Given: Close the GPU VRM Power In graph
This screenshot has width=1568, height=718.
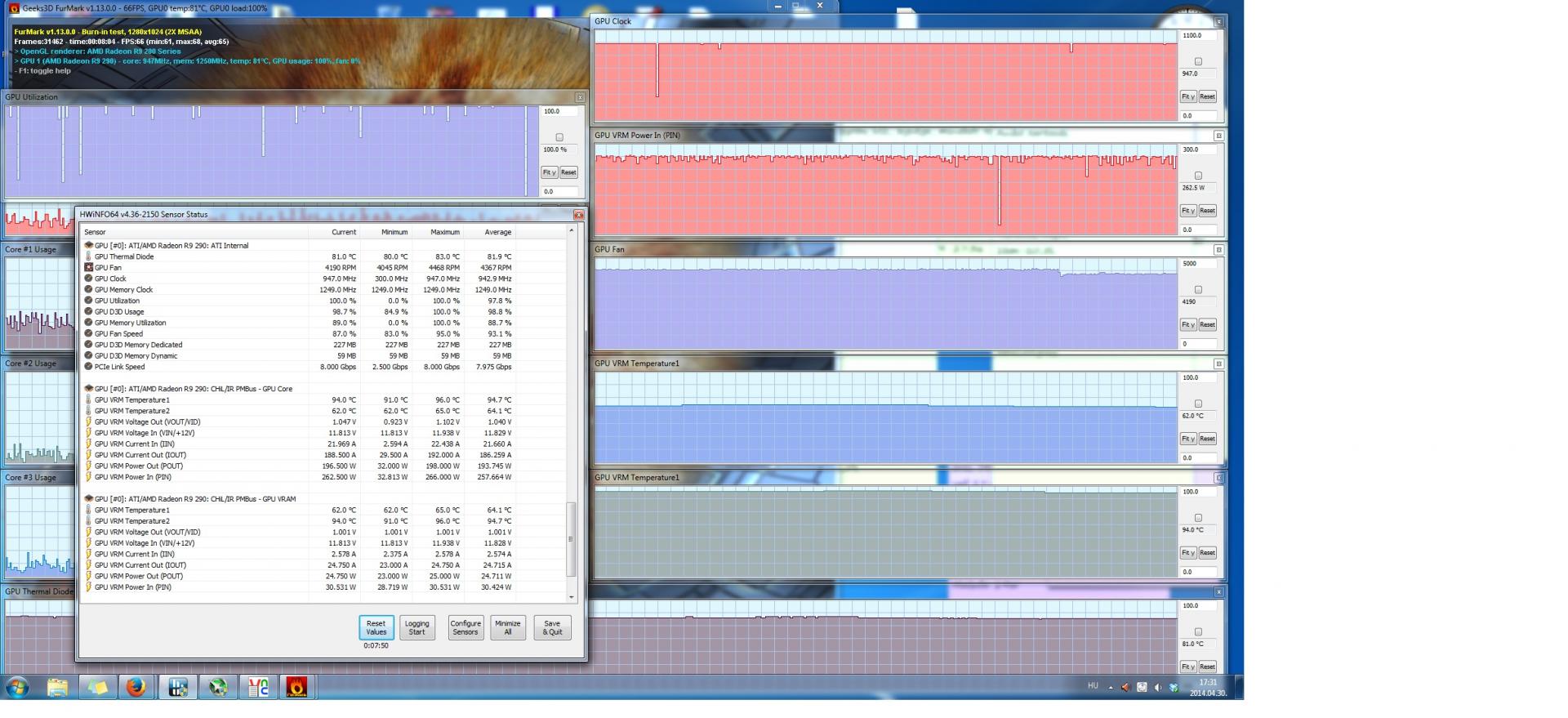Looking at the screenshot, I should click(x=1218, y=136).
